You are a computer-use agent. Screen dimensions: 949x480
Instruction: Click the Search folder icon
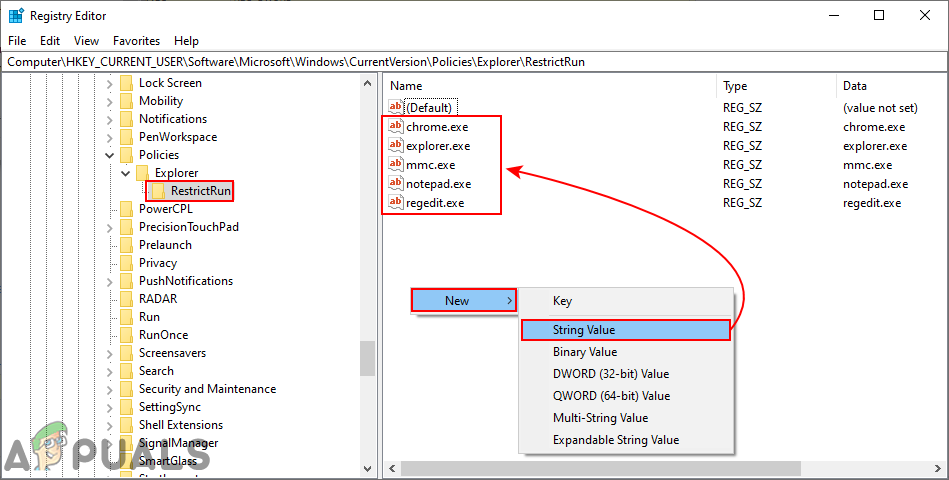point(126,371)
